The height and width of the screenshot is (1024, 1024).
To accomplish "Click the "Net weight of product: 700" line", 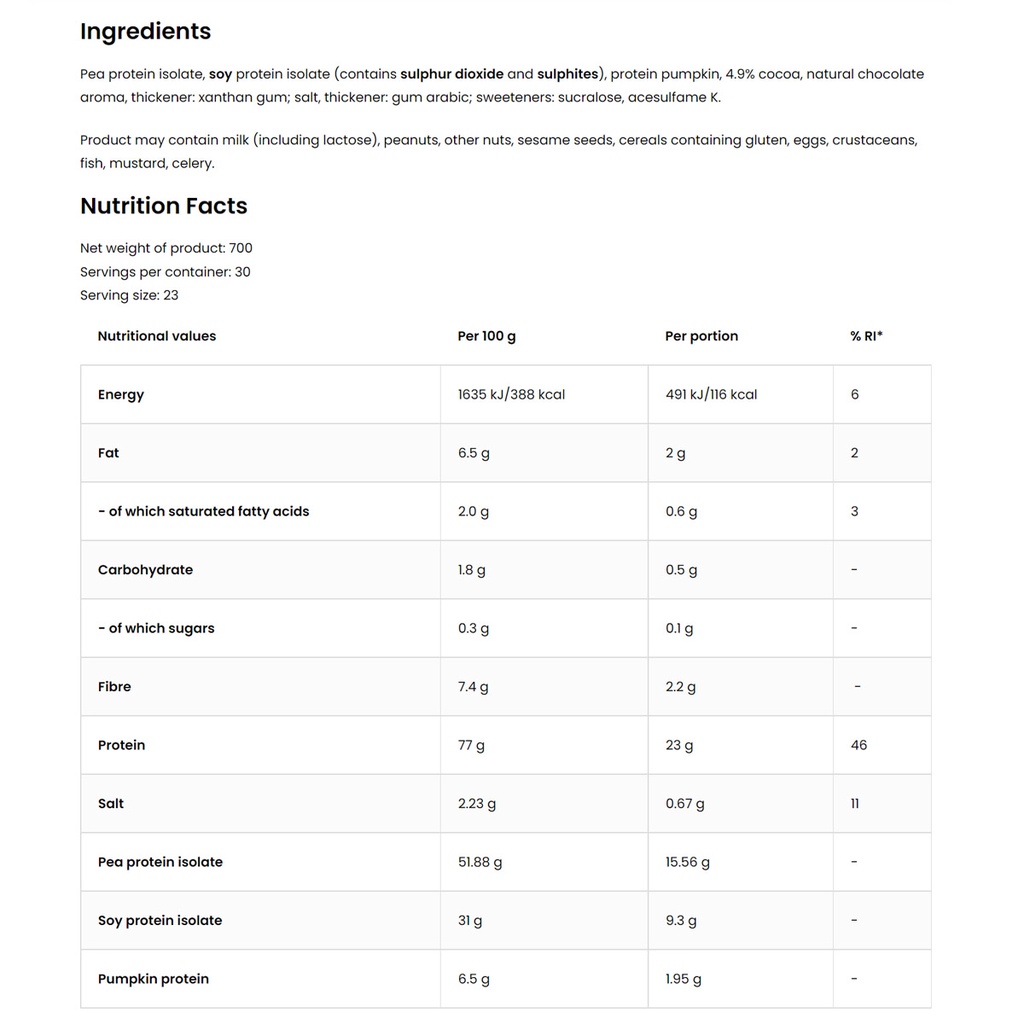I will 166,248.
